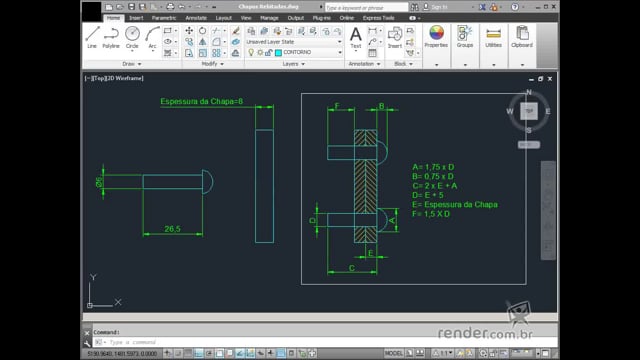Image resolution: width=640 pixels, height=360 pixels.
Task: Click the Sign In button
Action: point(439,7)
